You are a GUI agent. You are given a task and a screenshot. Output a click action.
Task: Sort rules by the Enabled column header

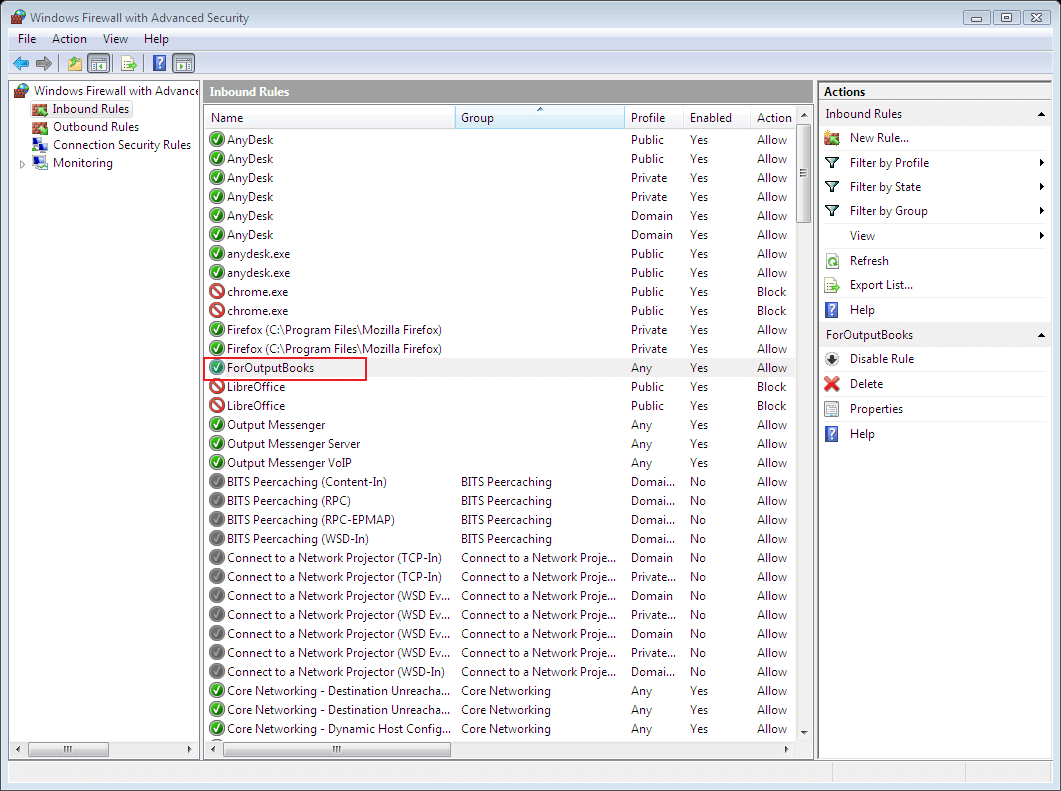[717, 118]
